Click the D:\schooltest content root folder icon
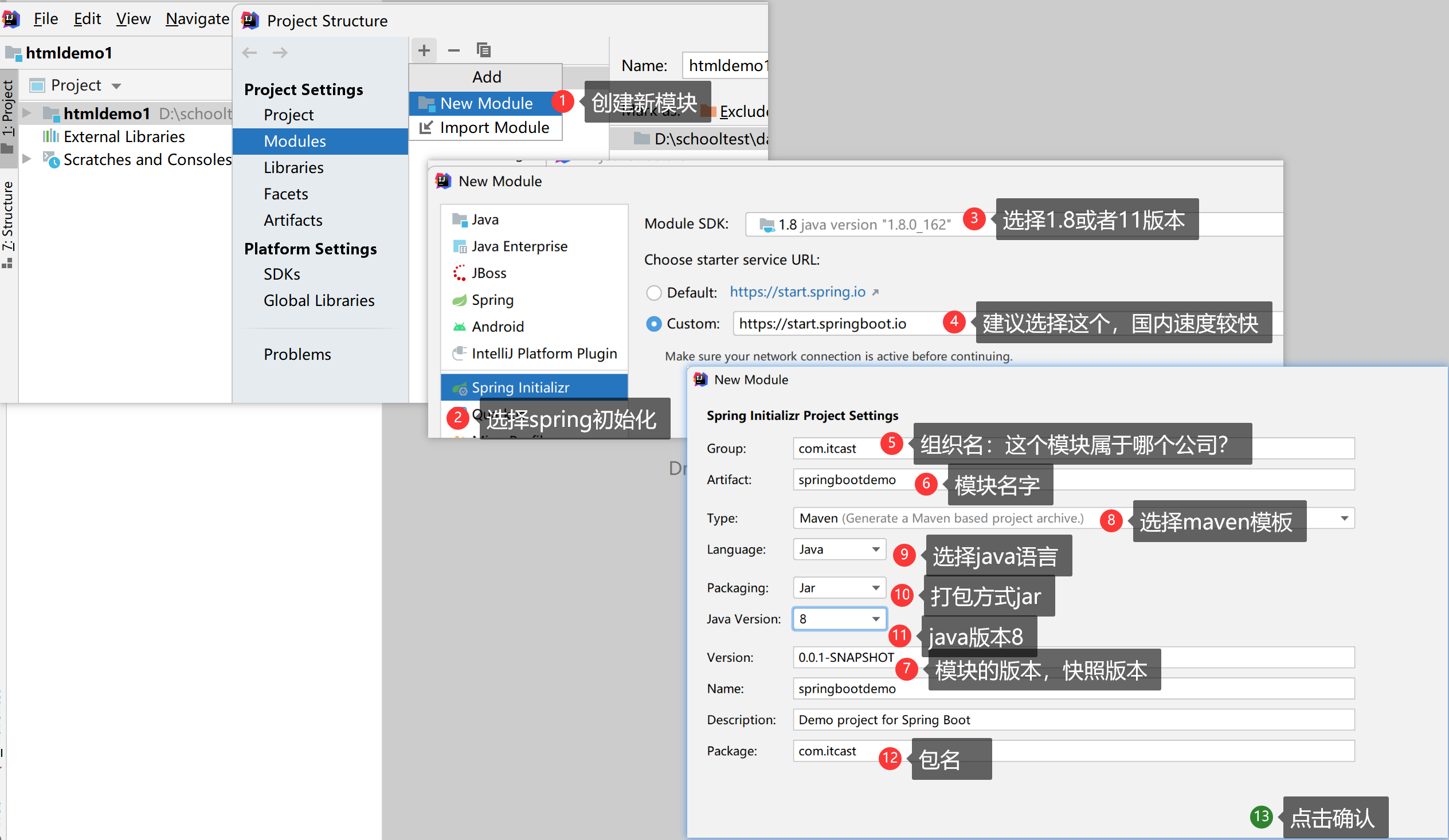The image size is (1449, 840). [641, 139]
